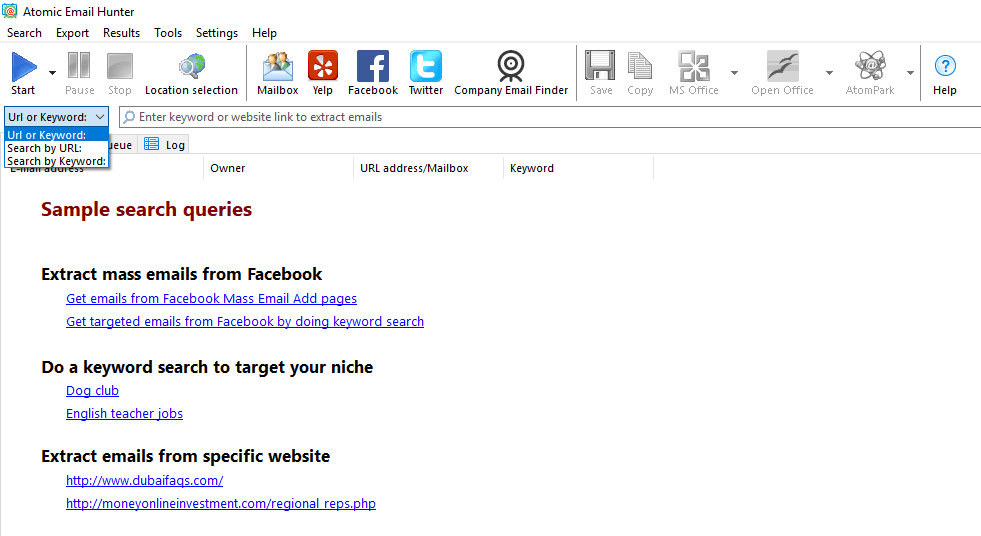Image resolution: width=981 pixels, height=536 pixels.
Task: Open Location selection globe icon
Action: 191,66
